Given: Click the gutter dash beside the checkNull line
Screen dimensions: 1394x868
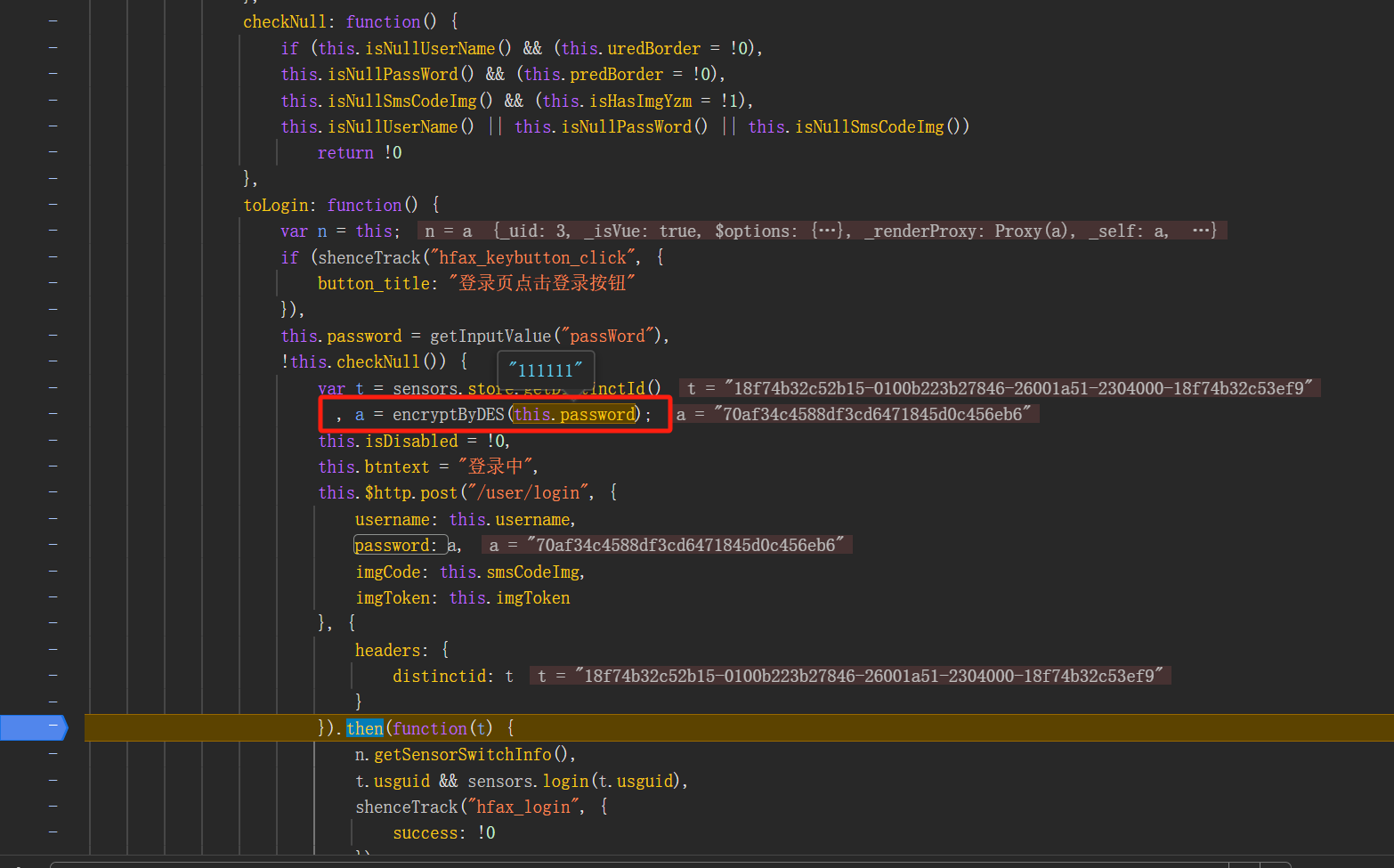Looking at the screenshot, I should pyautogui.click(x=53, y=20).
